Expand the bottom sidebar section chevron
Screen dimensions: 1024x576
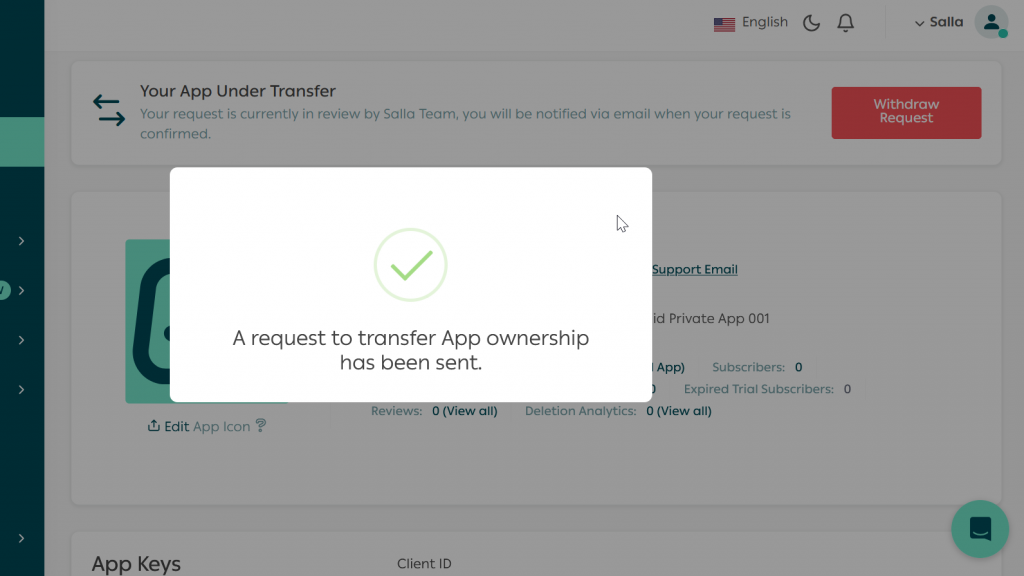[x=22, y=540]
